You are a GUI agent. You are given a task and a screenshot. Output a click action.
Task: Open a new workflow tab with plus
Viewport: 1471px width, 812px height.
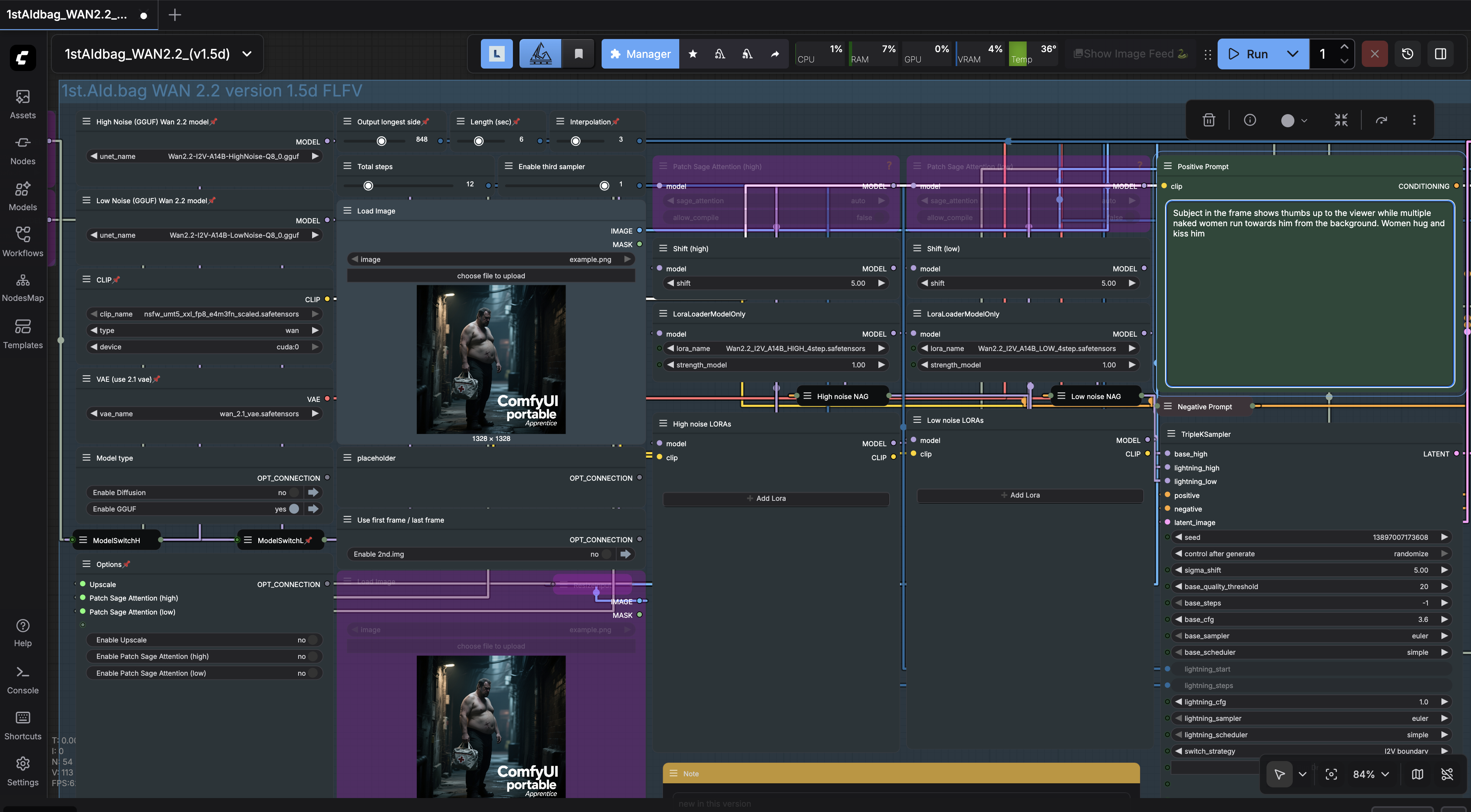point(175,15)
